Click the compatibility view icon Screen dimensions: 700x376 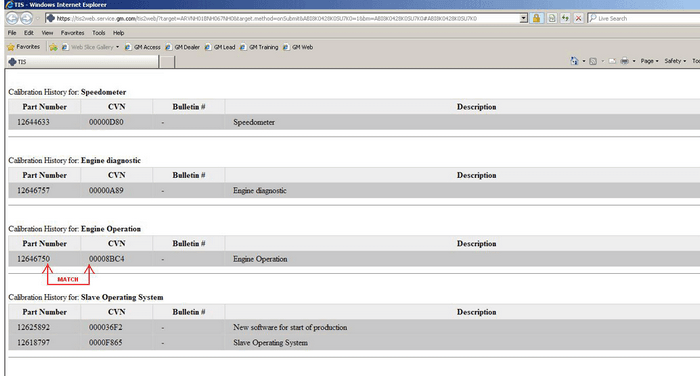(x=552, y=18)
